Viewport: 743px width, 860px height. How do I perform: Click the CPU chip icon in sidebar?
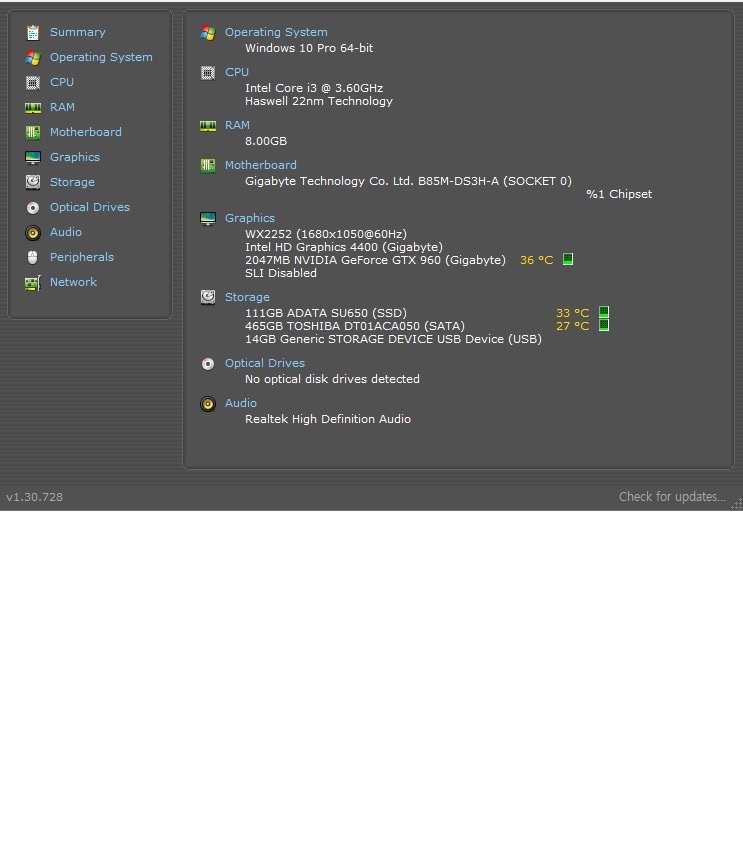(33, 83)
